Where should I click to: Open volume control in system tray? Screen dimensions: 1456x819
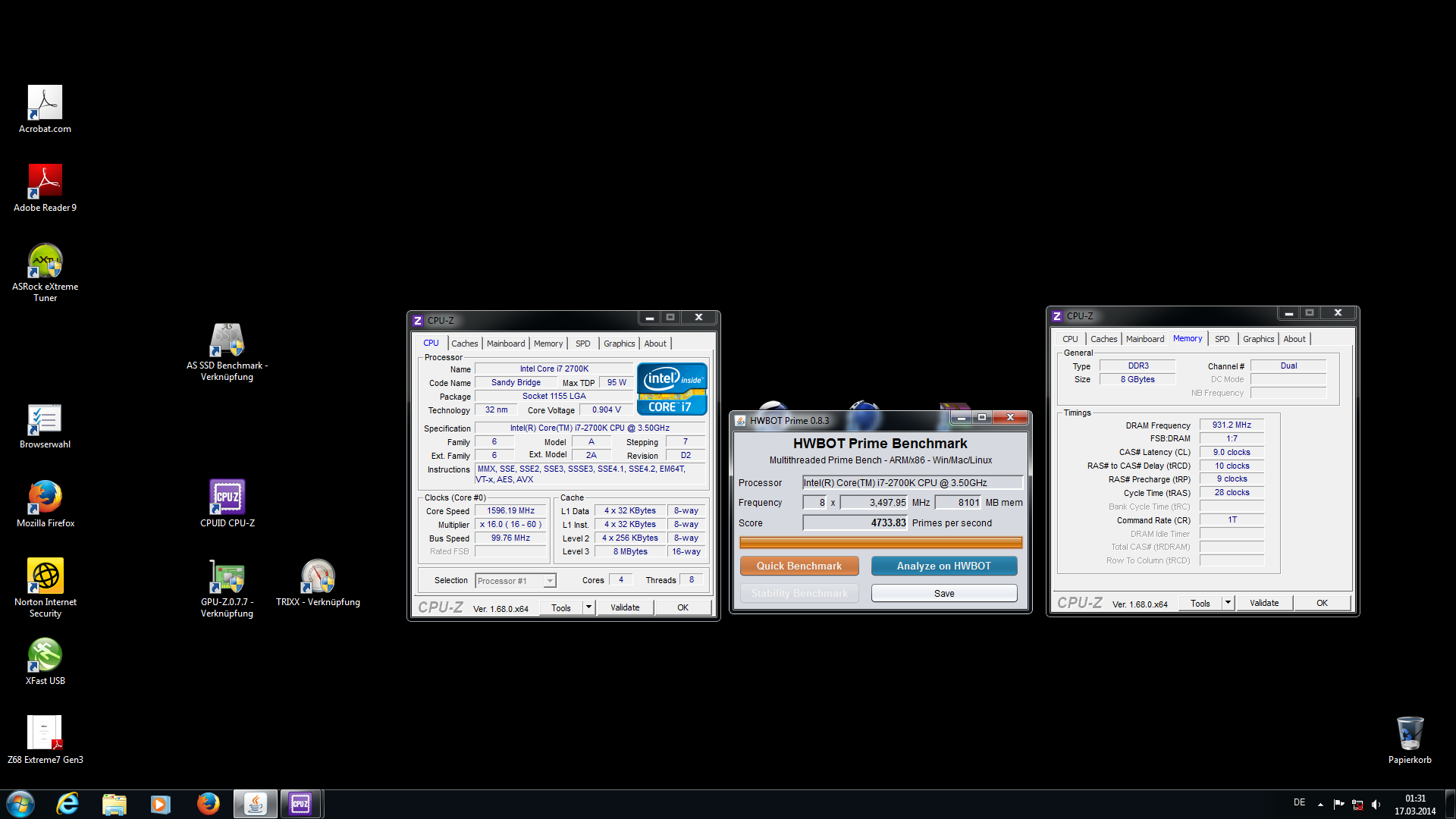[1376, 804]
